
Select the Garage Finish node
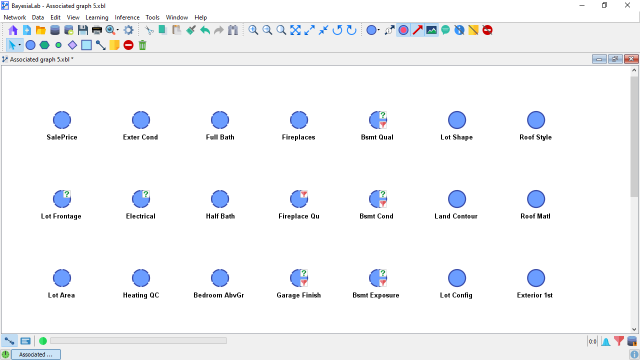point(299,278)
